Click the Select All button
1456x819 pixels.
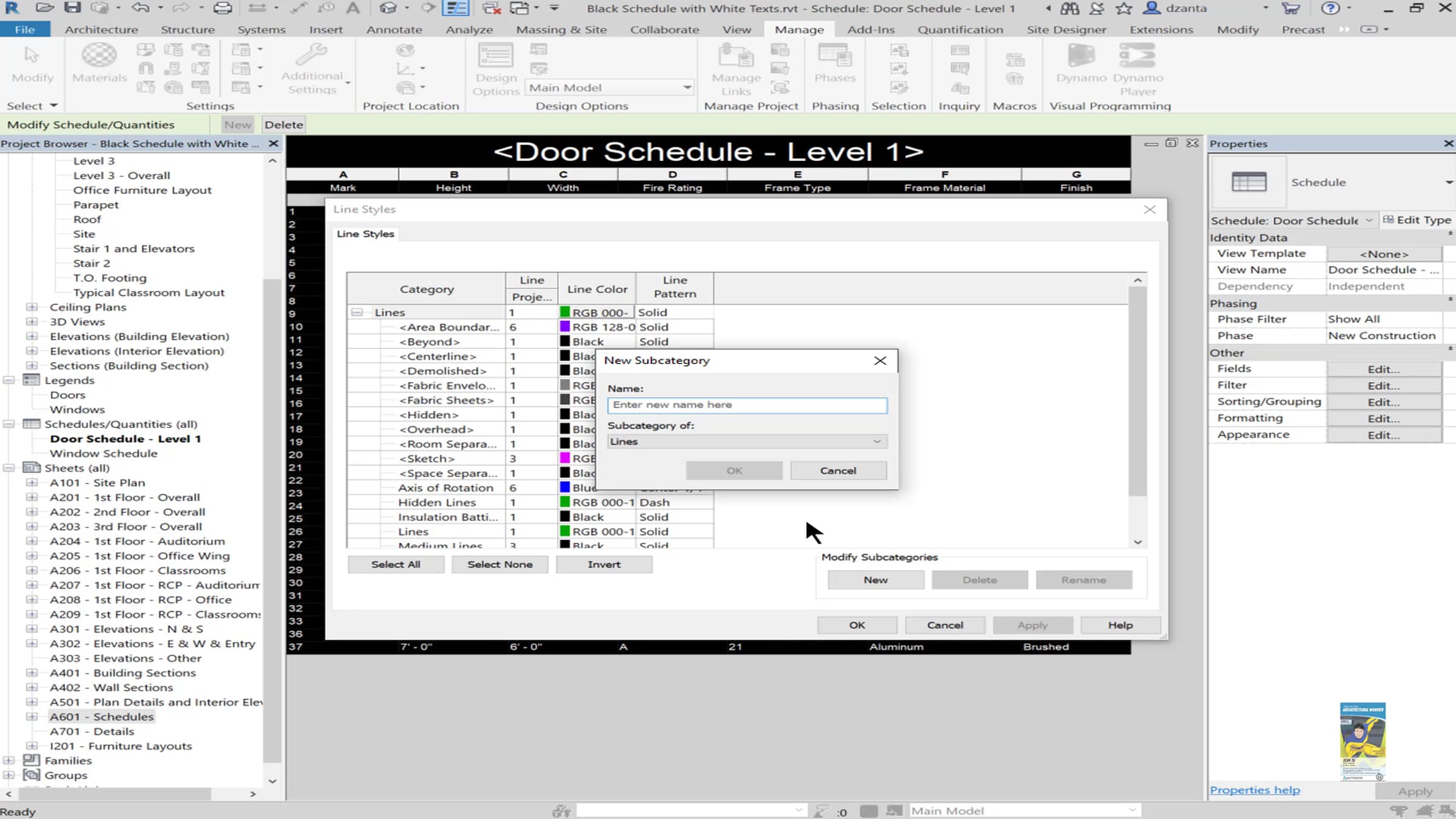396,564
